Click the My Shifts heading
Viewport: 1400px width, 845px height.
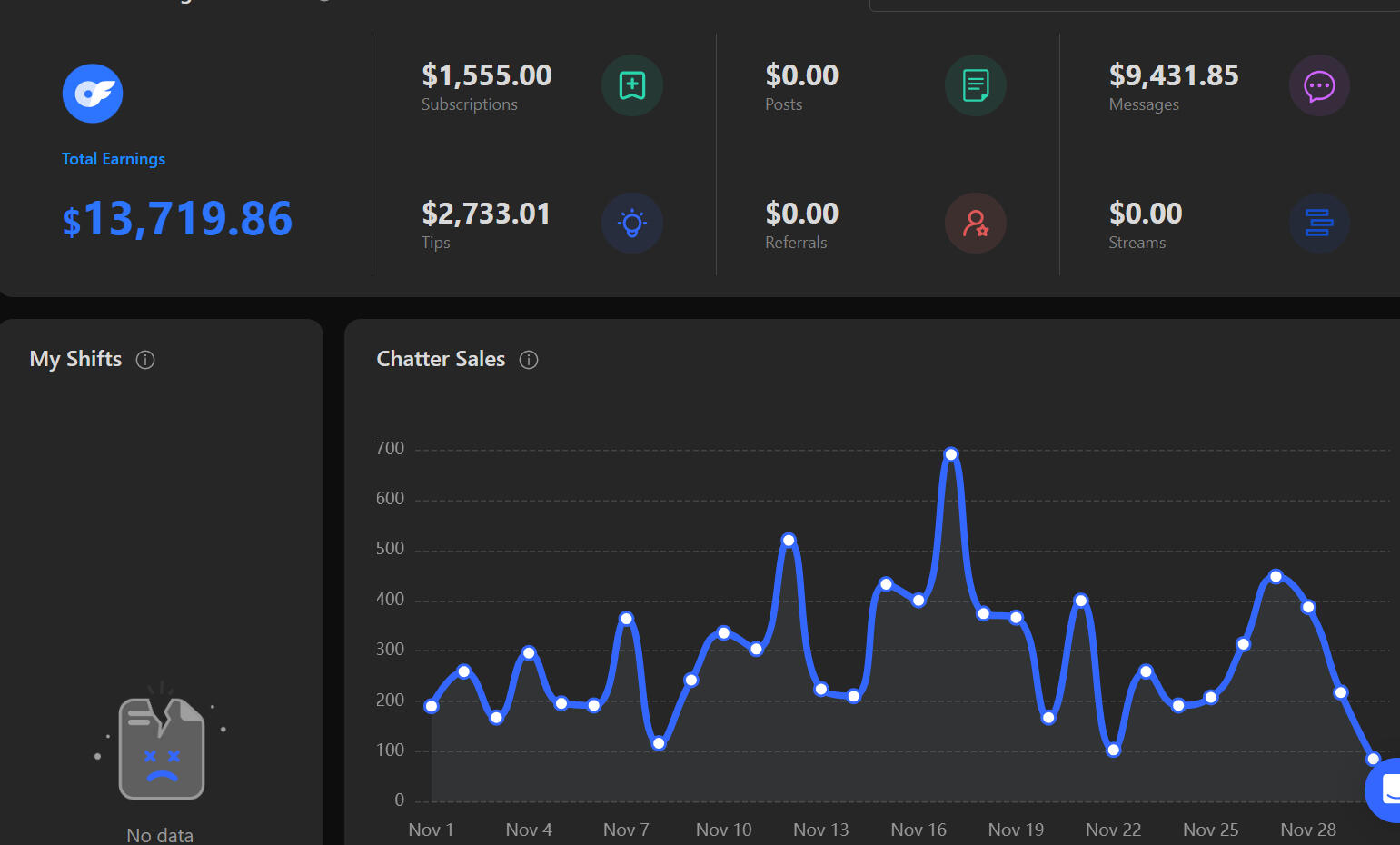[75, 359]
